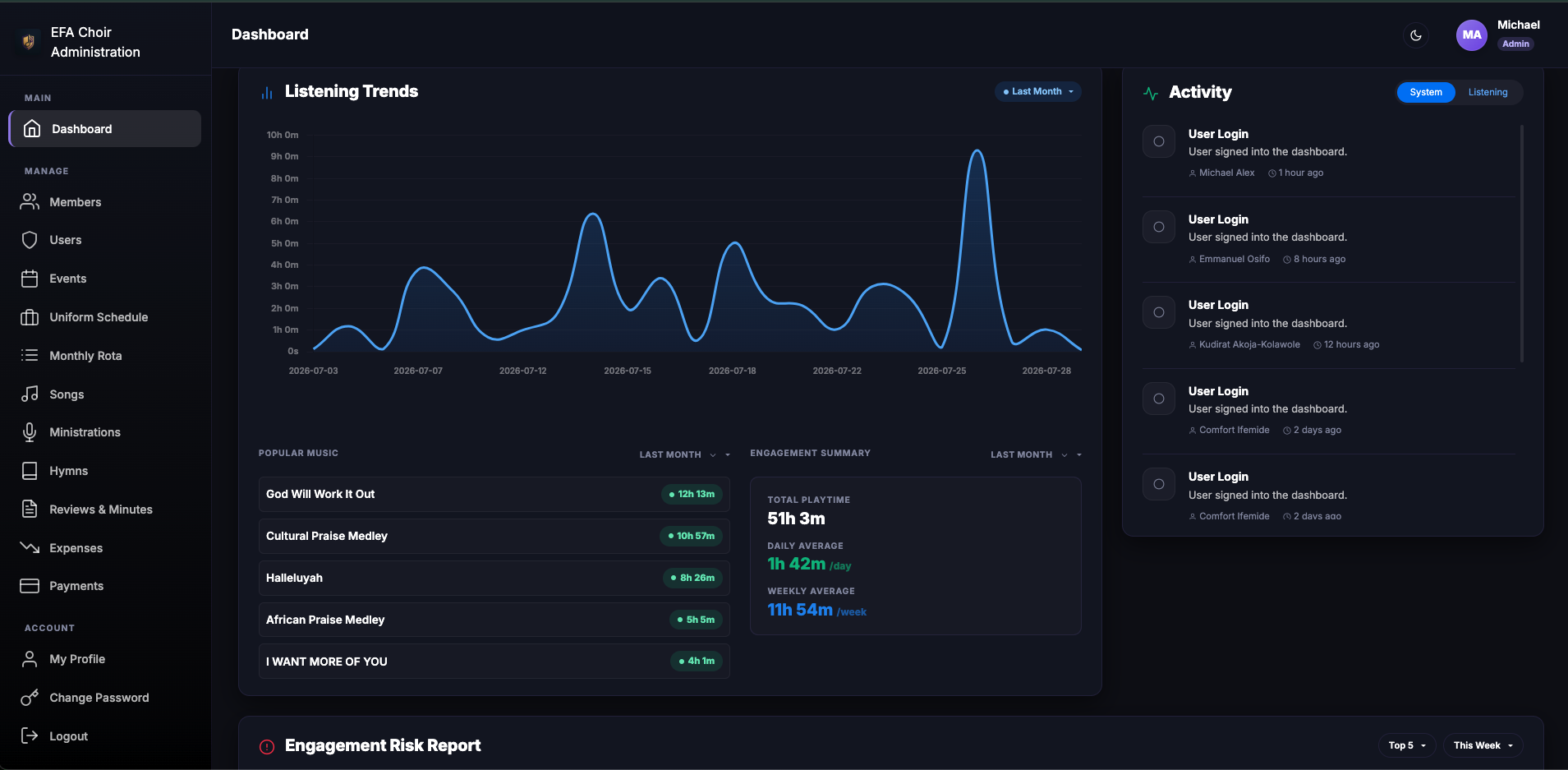Click the Users shield icon
1568x770 pixels.
[30, 240]
